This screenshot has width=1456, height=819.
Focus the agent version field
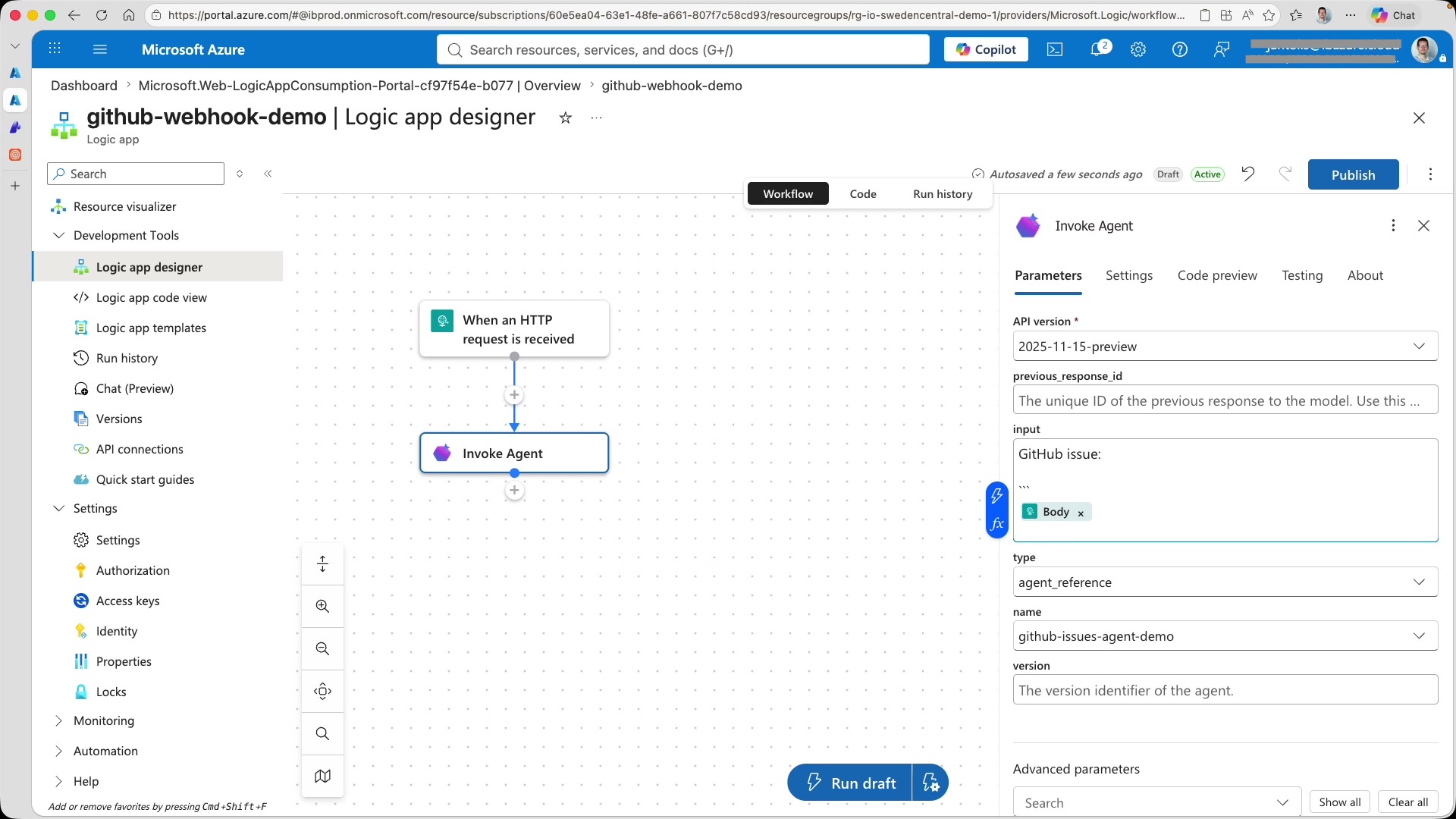(x=1225, y=690)
